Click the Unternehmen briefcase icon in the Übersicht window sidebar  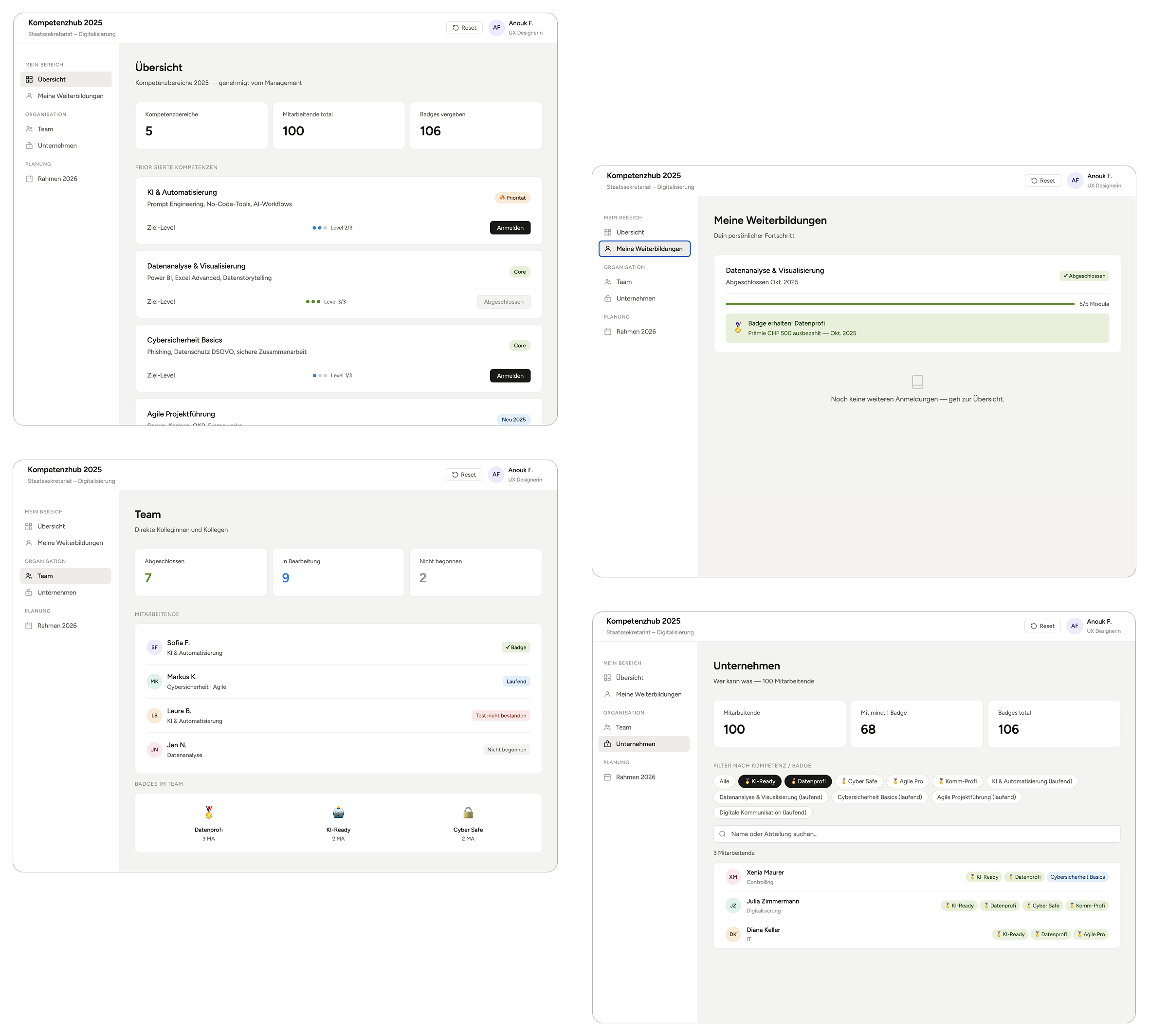point(29,146)
